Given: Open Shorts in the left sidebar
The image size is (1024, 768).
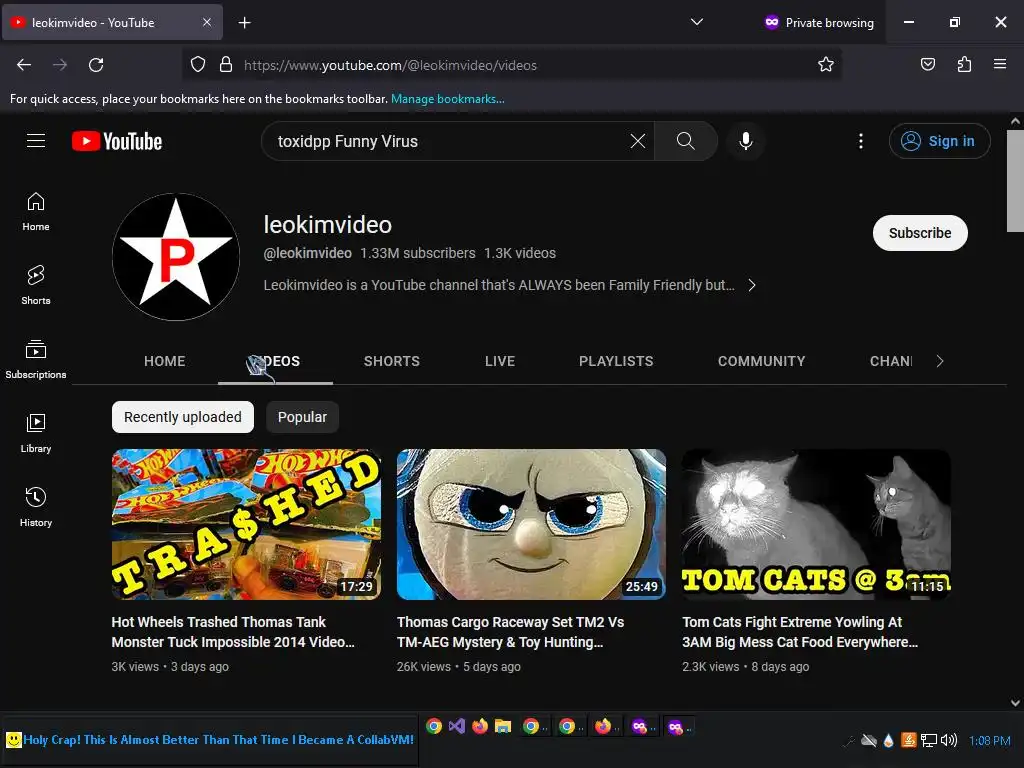Looking at the screenshot, I should [36, 285].
